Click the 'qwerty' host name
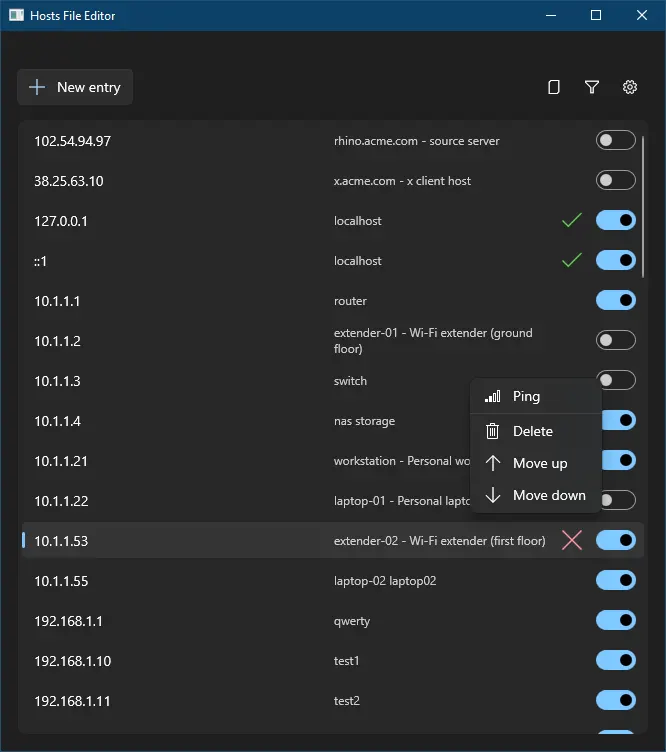 (x=352, y=622)
